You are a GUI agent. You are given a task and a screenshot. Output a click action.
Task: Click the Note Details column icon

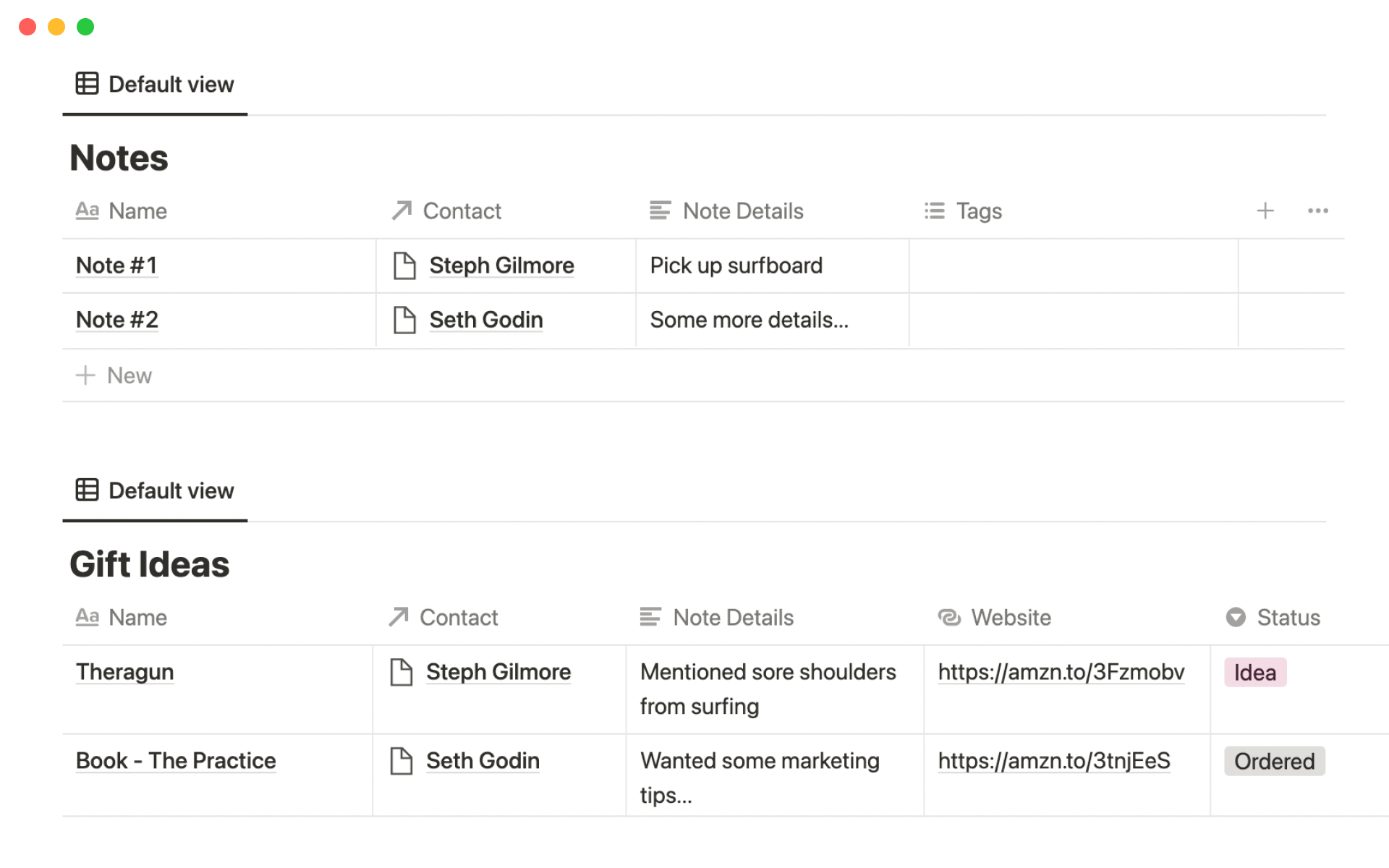pos(659,210)
